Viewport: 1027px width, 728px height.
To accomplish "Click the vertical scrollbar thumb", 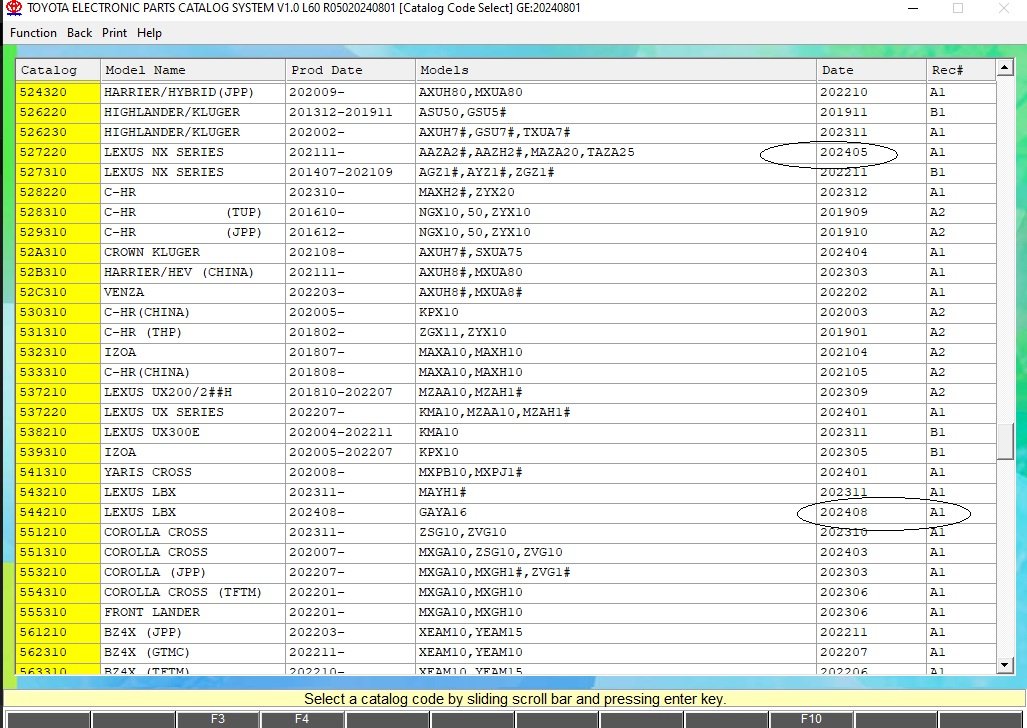I will (1005, 441).
